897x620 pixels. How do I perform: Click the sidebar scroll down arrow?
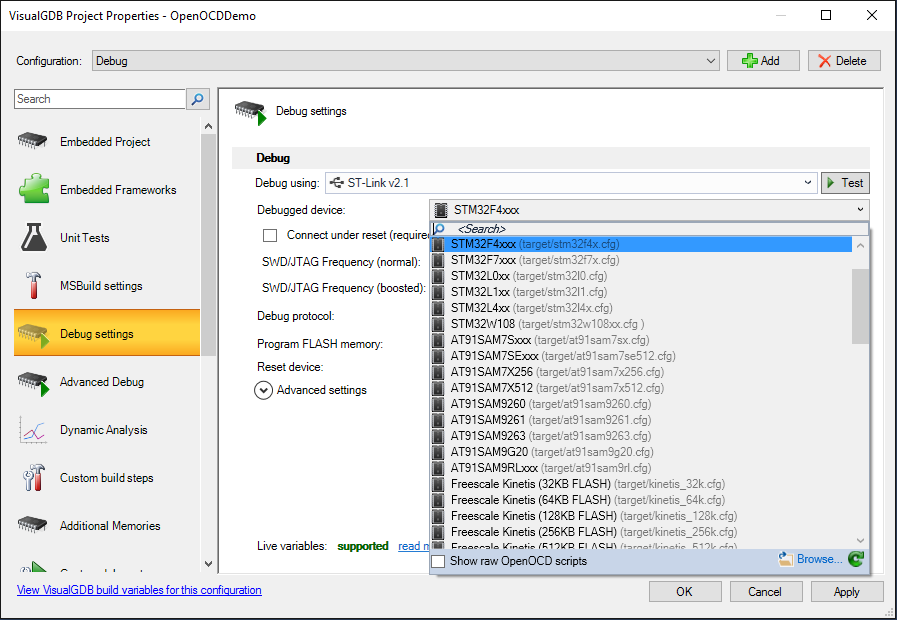[208, 564]
